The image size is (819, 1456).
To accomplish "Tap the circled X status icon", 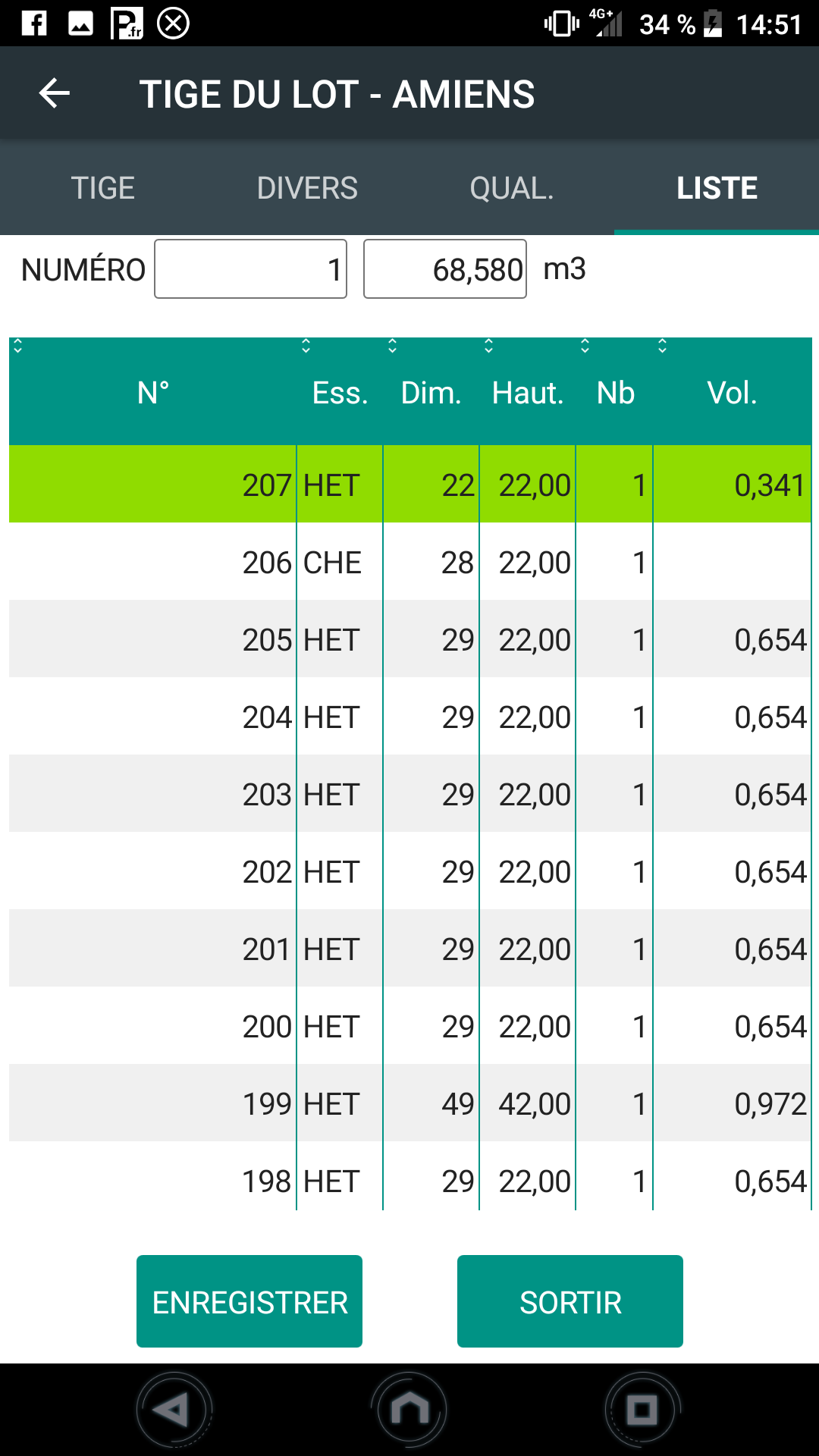I will point(173,24).
